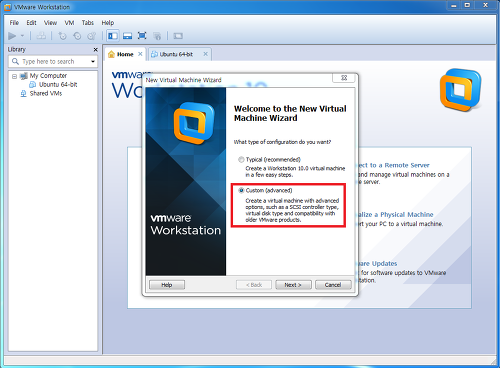Open the Snapshot Manager toolbar icon
The width and height of the screenshot is (500, 368).
[91, 36]
